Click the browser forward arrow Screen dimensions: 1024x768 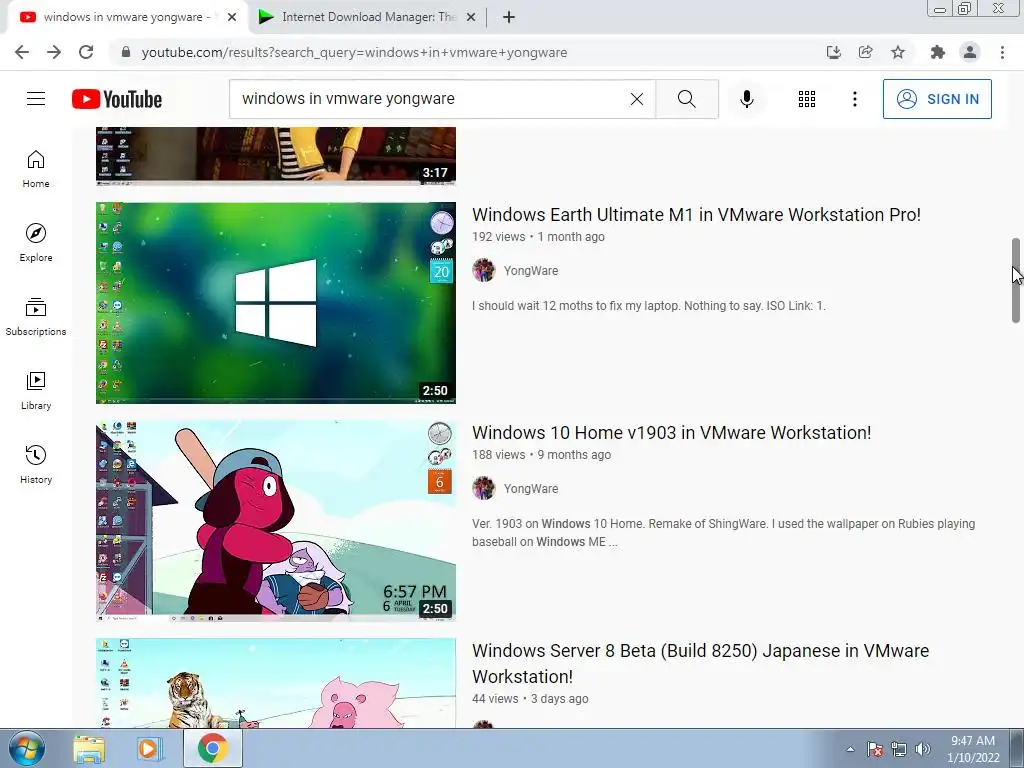tap(54, 52)
